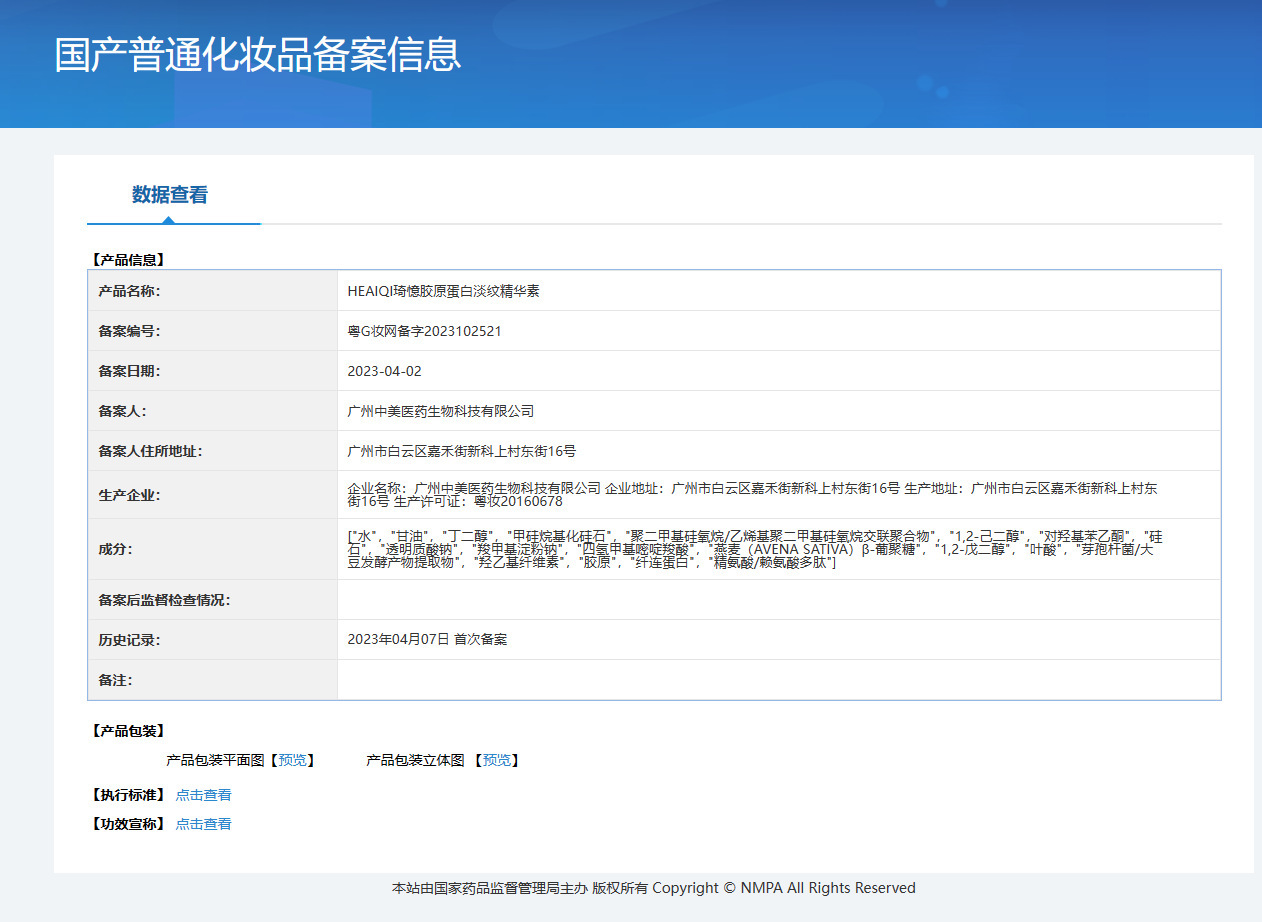1262x922 pixels.
Task: Click address value in 备案人住所地址 row
Action: tap(461, 451)
